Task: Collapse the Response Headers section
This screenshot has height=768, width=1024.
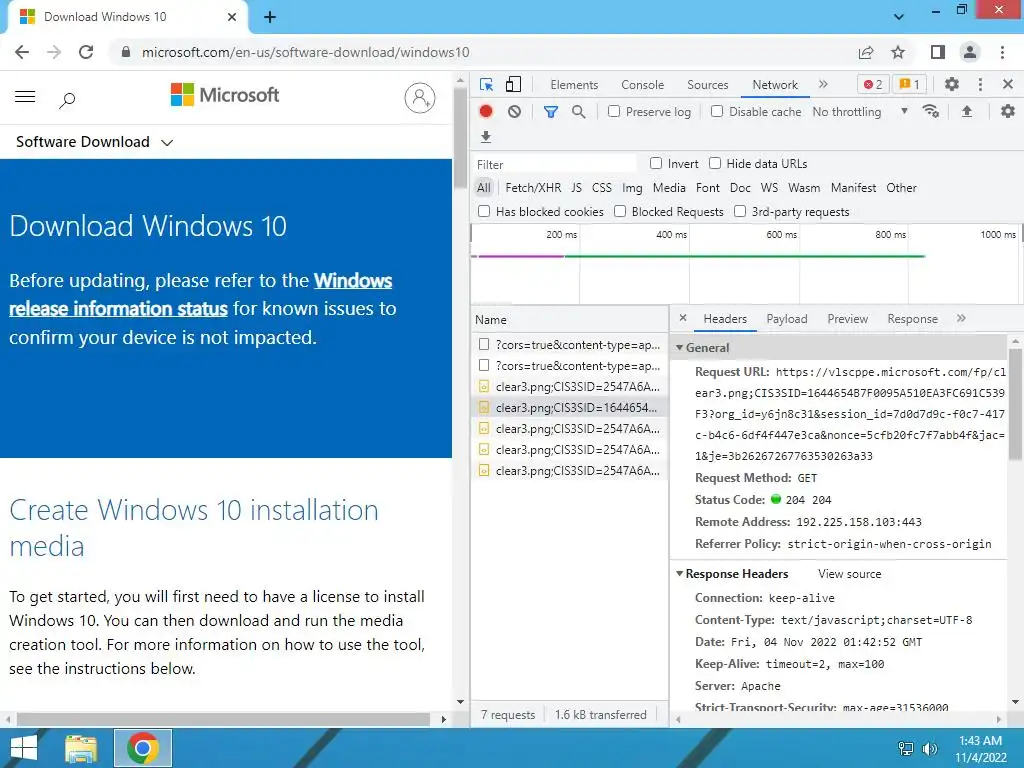Action: click(x=680, y=573)
